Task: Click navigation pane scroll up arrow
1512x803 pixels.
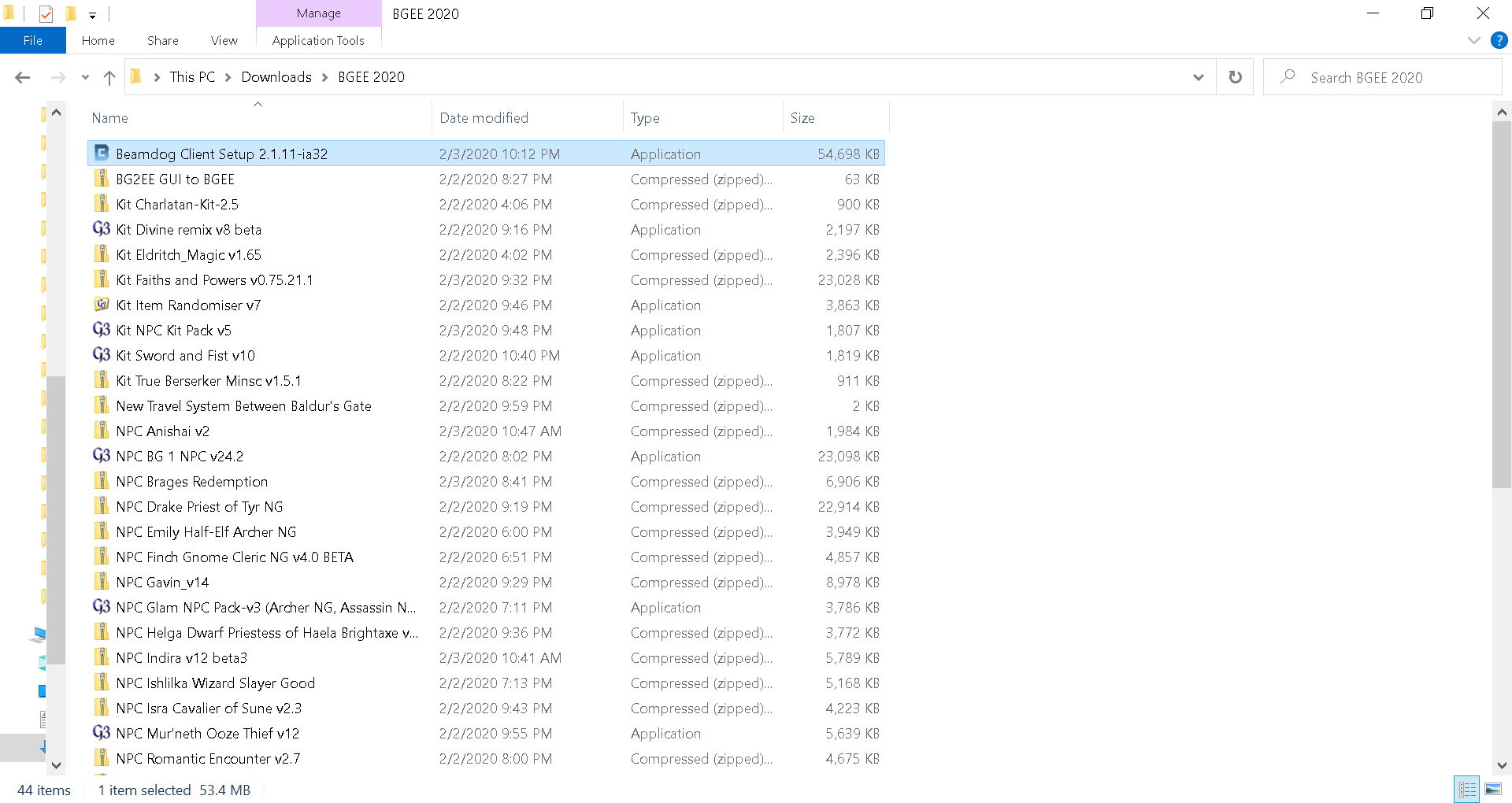Action: click(56, 113)
